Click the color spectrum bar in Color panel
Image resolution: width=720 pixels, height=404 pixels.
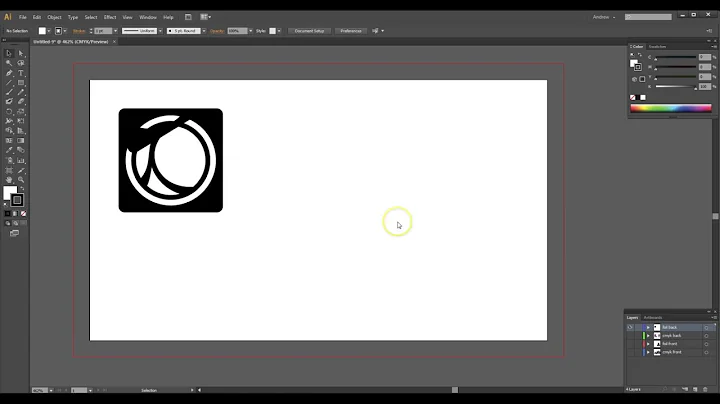pos(671,108)
